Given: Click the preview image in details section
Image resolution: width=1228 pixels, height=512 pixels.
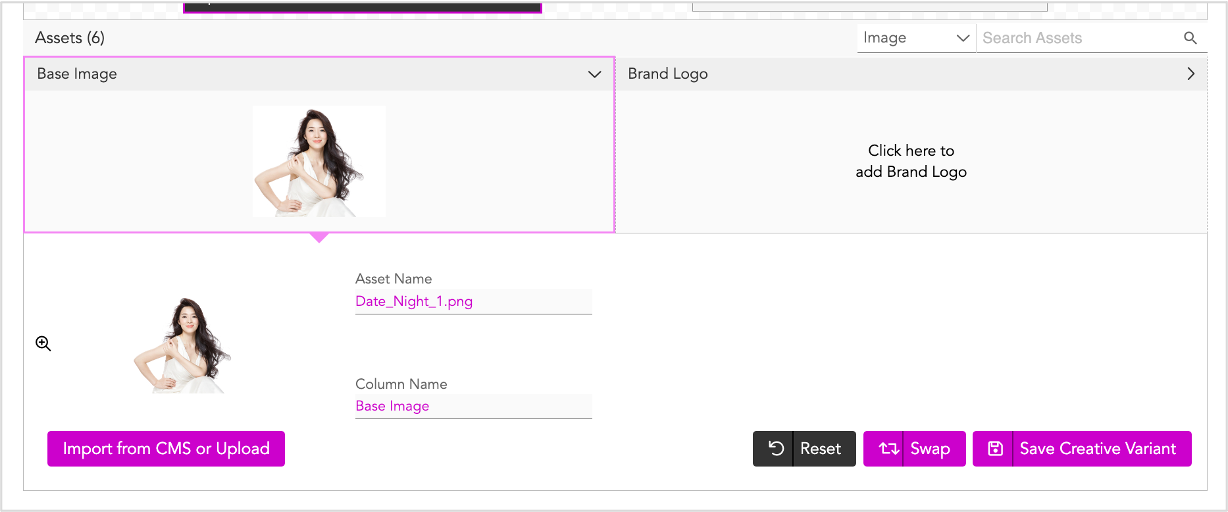Looking at the screenshot, I should [x=182, y=345].
